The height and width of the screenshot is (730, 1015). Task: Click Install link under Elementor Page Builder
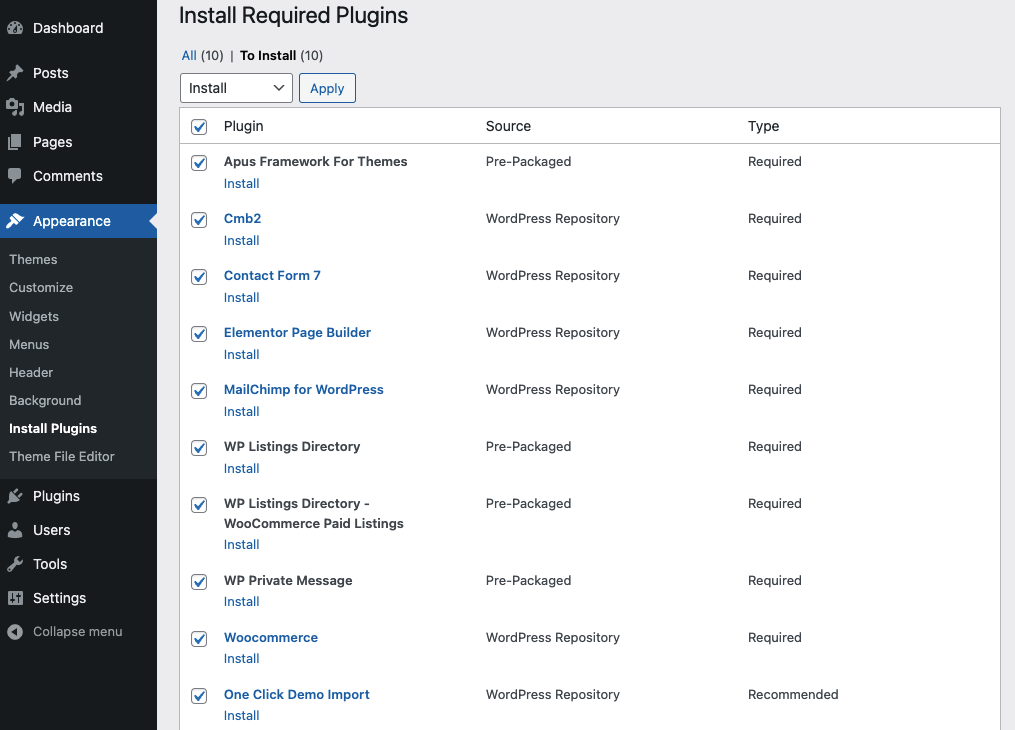click(x=241, y=354)
